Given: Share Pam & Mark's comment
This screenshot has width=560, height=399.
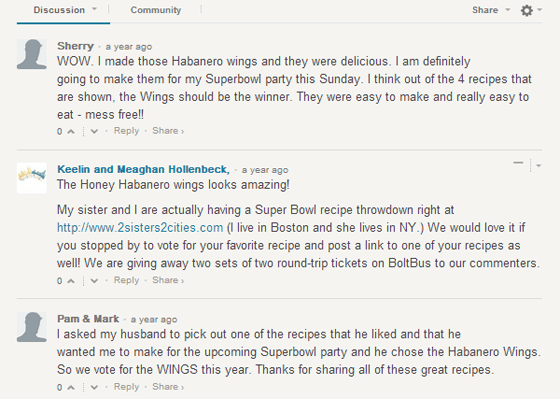Looking at the screenshot, I should pyautogui.click(x=168, y=387).
